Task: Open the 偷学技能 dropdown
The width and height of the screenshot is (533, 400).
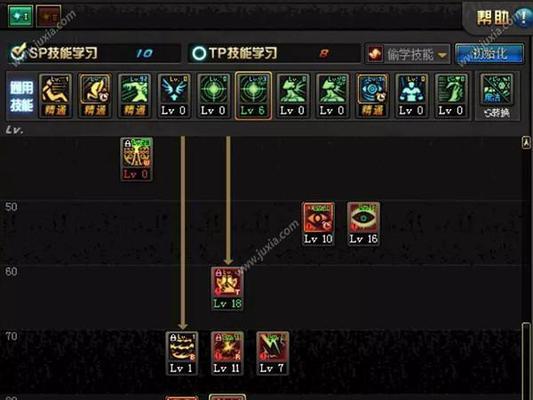Action: coord(408,54)
